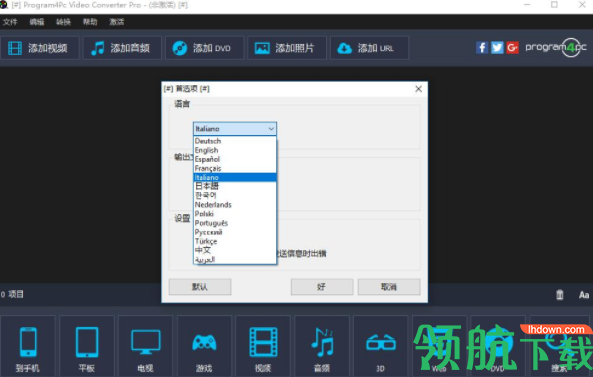Open the Twitter social icon

coord(497,48)
